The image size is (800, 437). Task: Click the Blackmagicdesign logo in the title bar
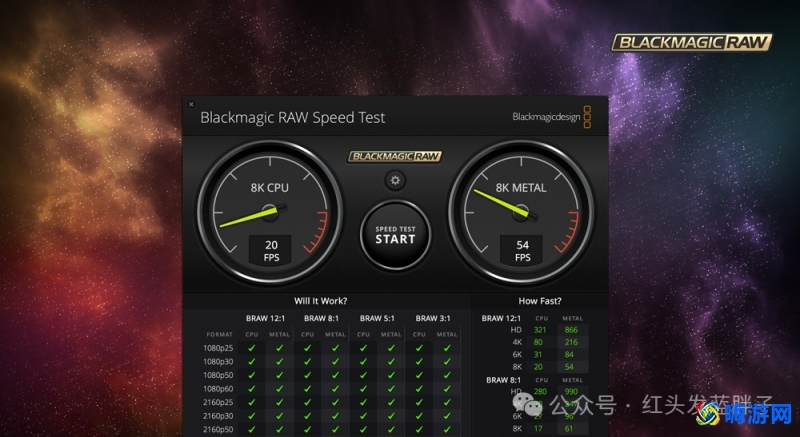pyautogui.click(x=552, y=117)
